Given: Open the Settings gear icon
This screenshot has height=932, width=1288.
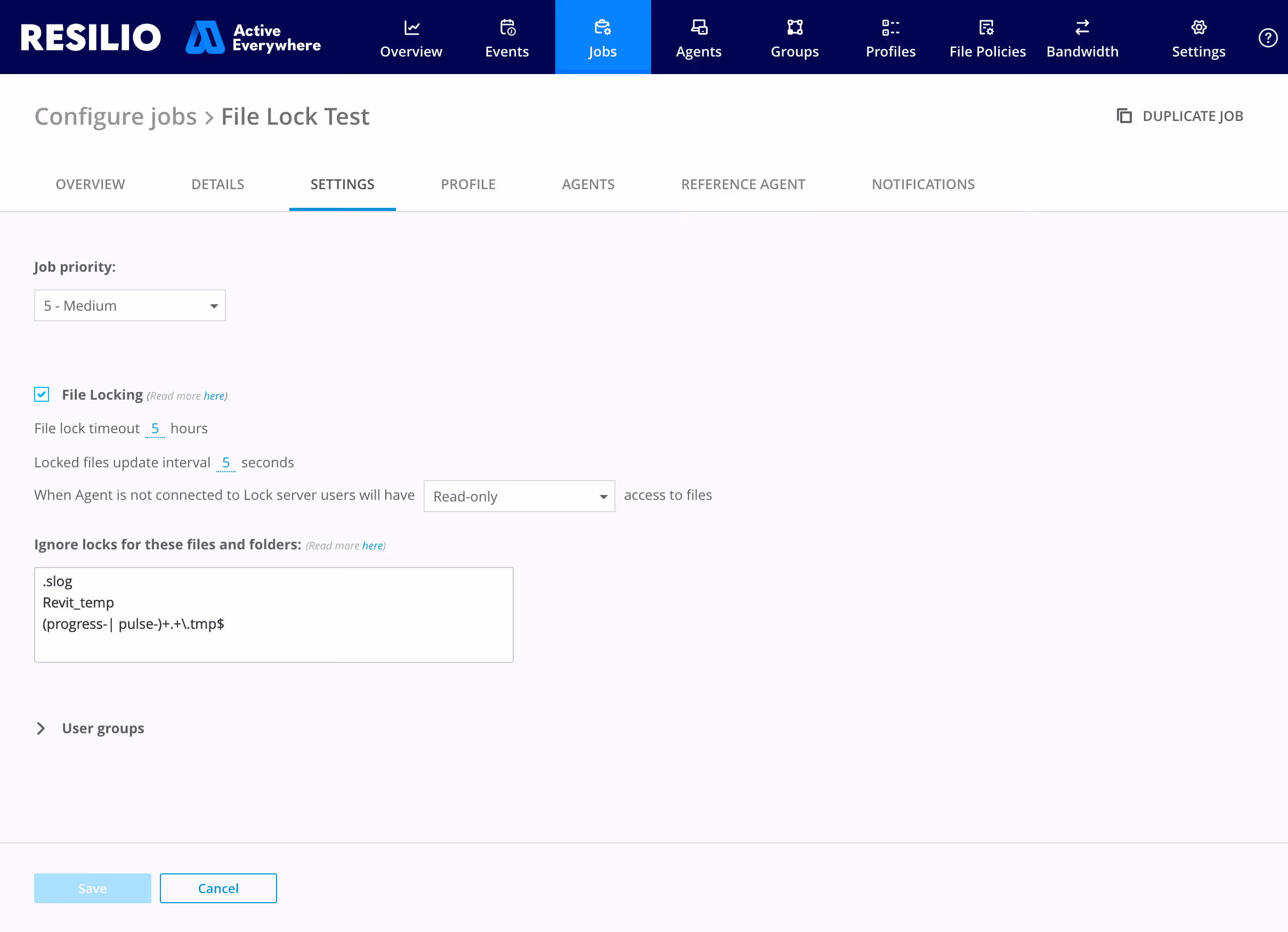Looking at the screenshot, I should [x=1198, y=27].
